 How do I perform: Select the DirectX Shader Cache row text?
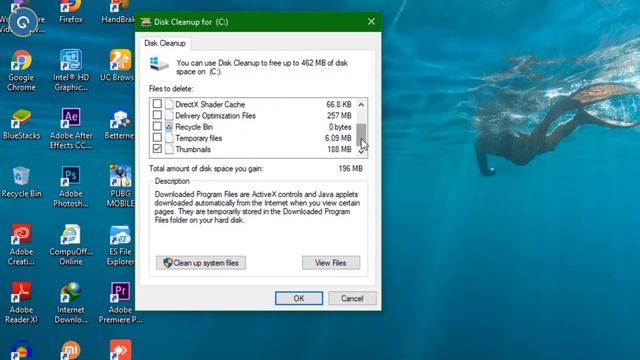pyautogui.click(x=210, y=104)
